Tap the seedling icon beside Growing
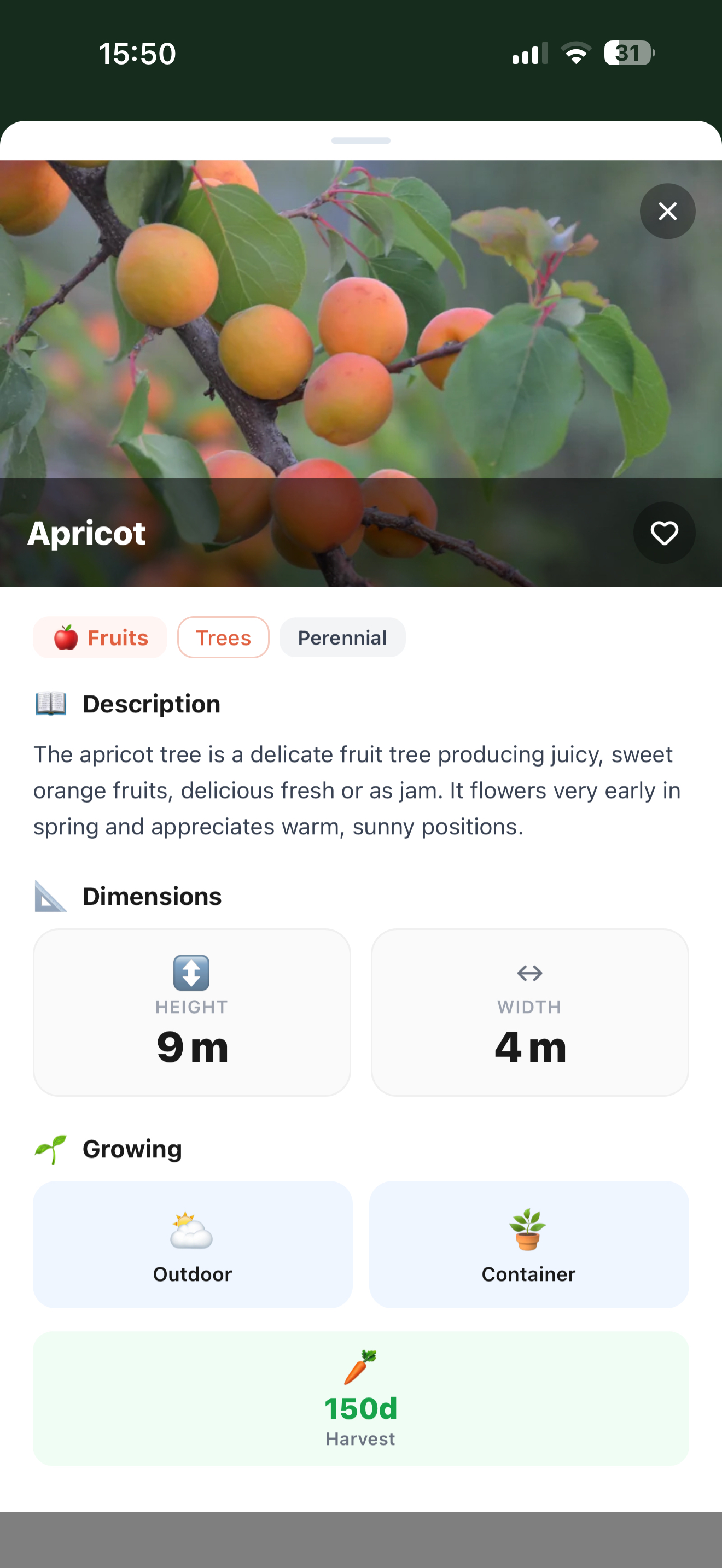This screenshot has height=1568, width=722. tap(50, 1149)
